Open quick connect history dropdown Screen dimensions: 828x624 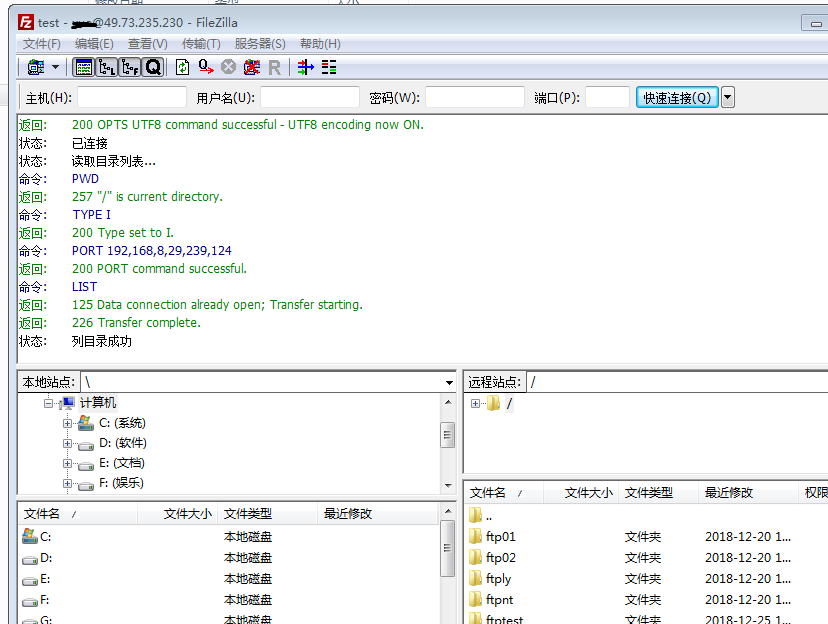[x=728, y=98]
